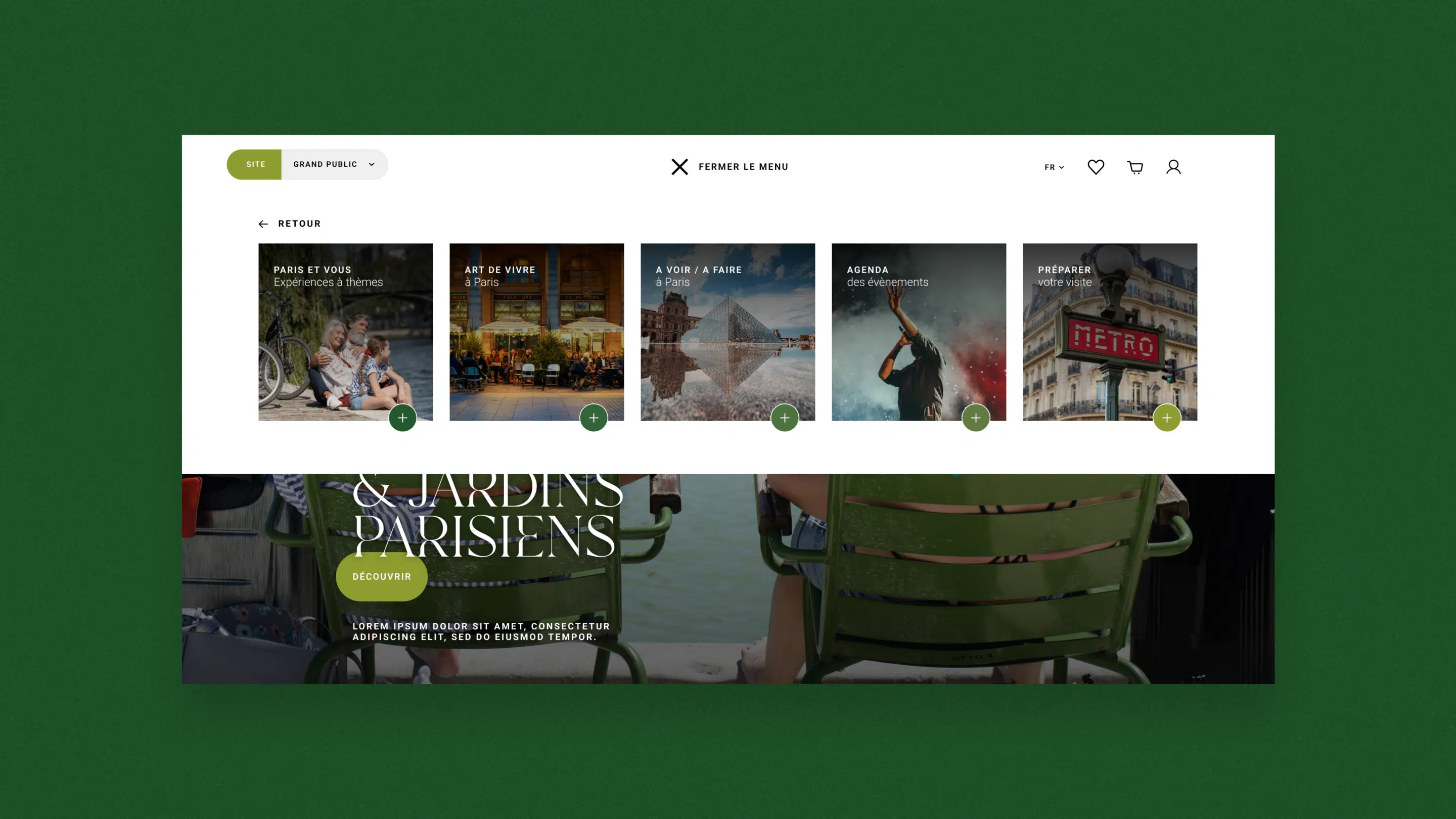Open the FR language dropdown
The image size is (1456, 819).
click(1054, 167)
